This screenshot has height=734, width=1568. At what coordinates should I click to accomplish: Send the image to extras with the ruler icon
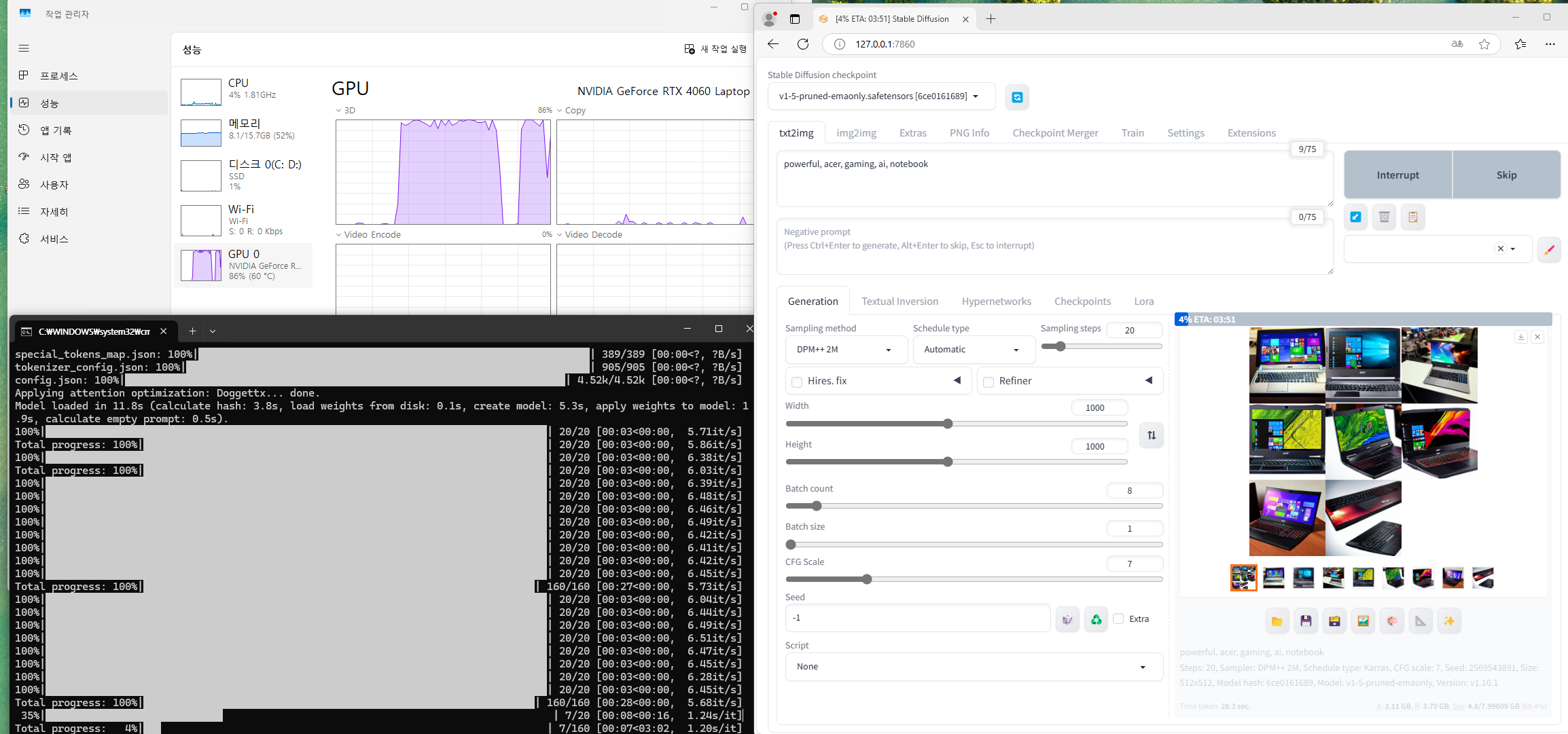[1421, 621]
